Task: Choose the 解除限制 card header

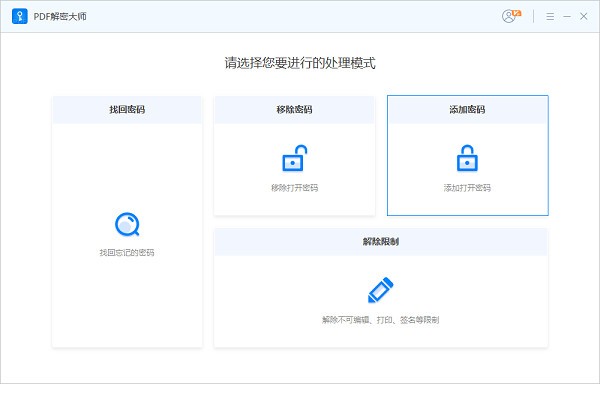Action: [x=380, y=241]
